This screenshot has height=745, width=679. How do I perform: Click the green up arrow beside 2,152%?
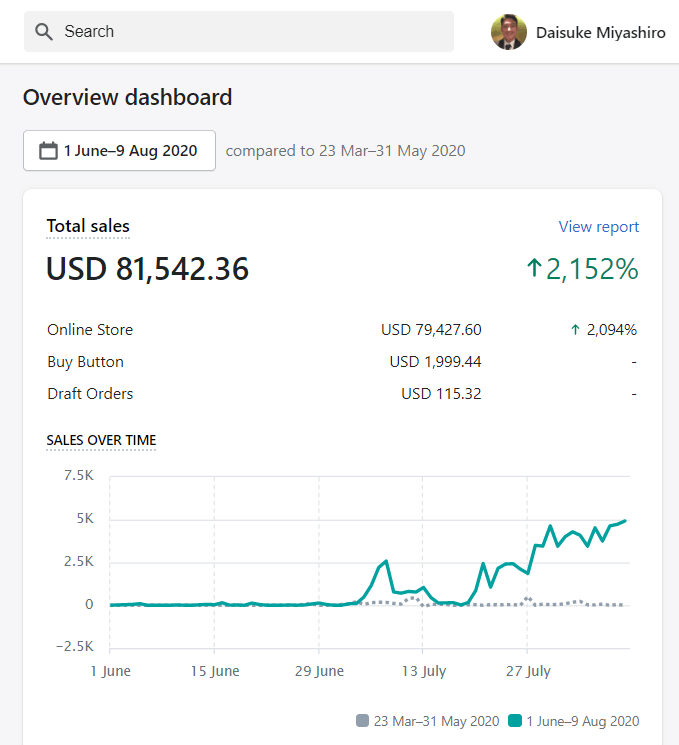click(x=534, y=268)
